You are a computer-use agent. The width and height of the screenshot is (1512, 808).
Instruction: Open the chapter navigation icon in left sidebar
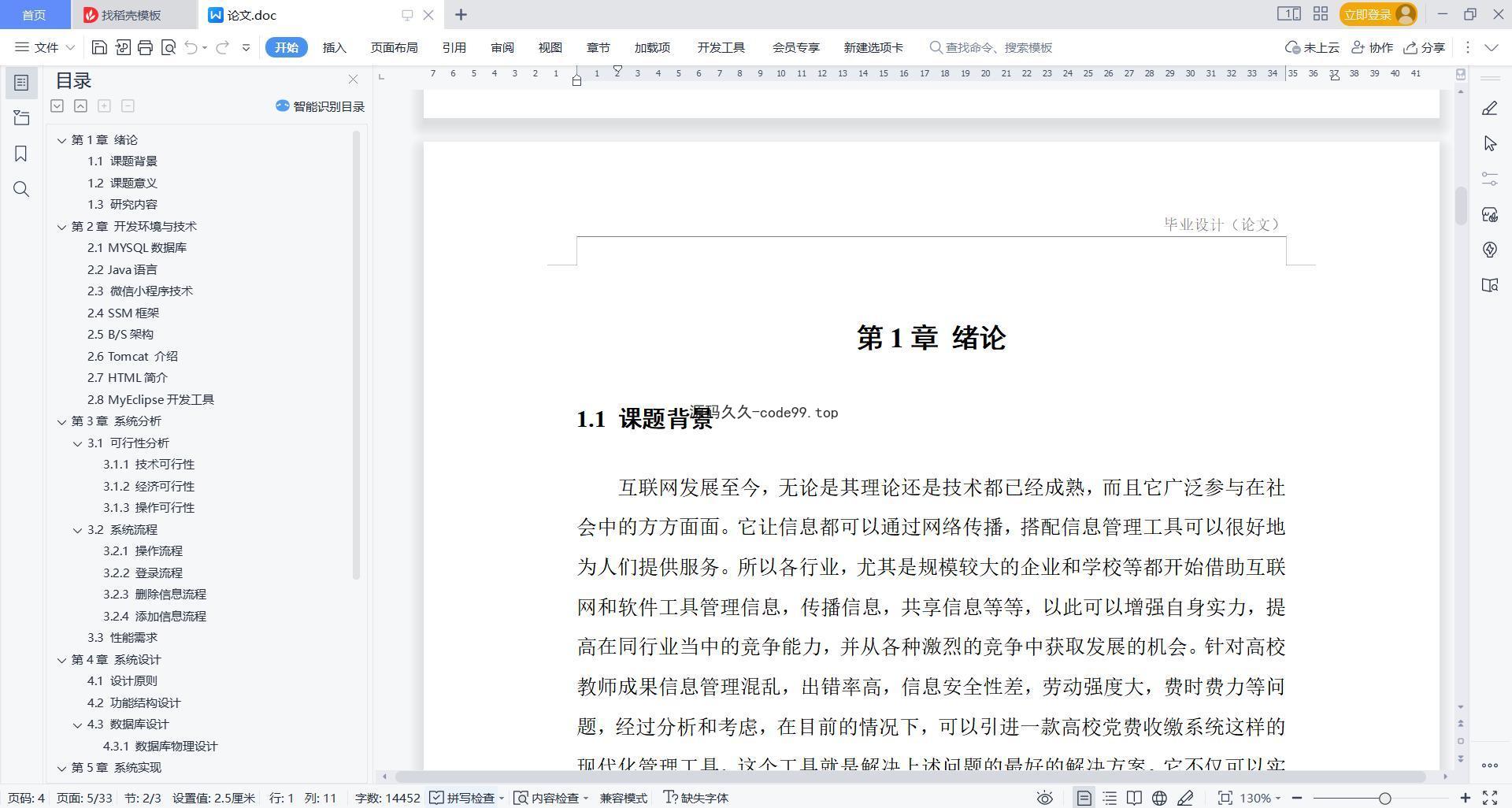[x=21, y=118]
